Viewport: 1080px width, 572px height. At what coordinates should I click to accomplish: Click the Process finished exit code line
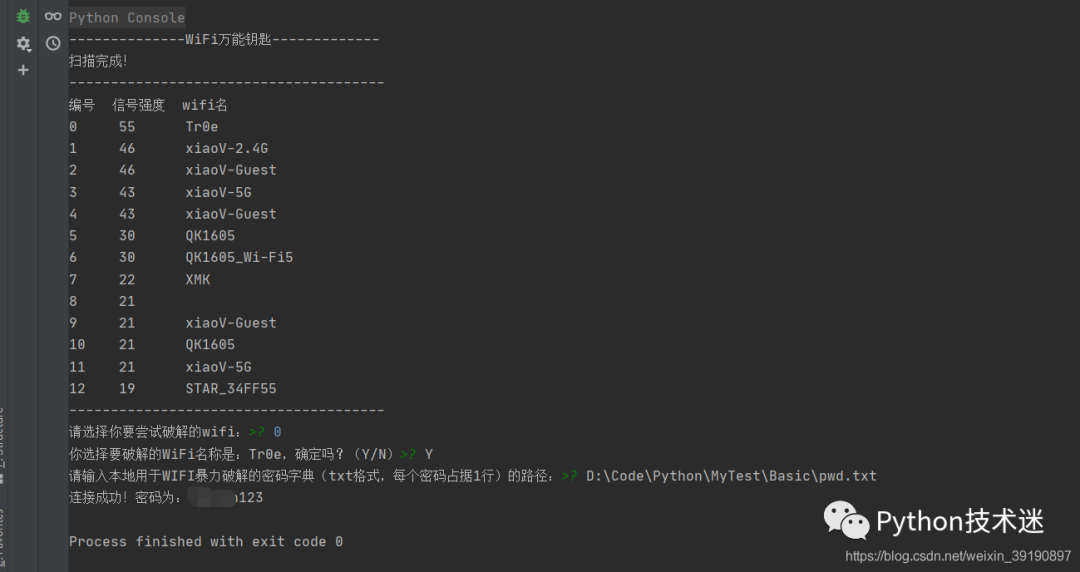point(206,542)
